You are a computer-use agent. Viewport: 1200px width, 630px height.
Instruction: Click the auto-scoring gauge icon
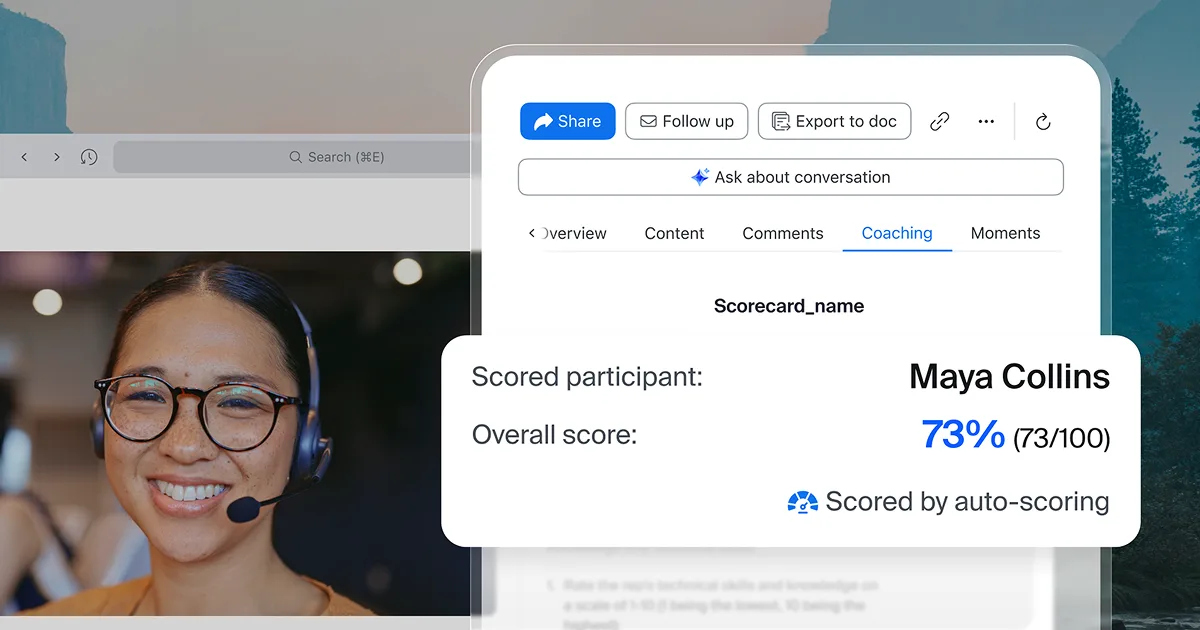(x=803, y=502)
